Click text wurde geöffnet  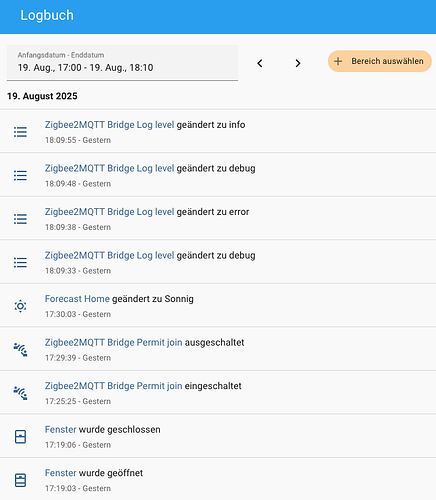111,473
